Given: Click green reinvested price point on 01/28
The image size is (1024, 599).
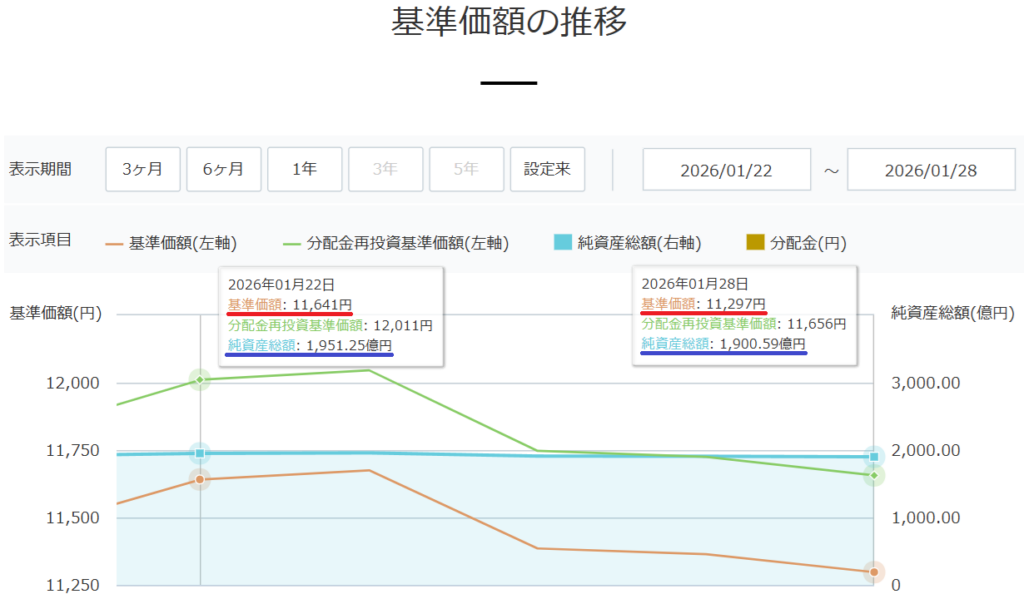Looking at the screenshot, I should 874,475.
